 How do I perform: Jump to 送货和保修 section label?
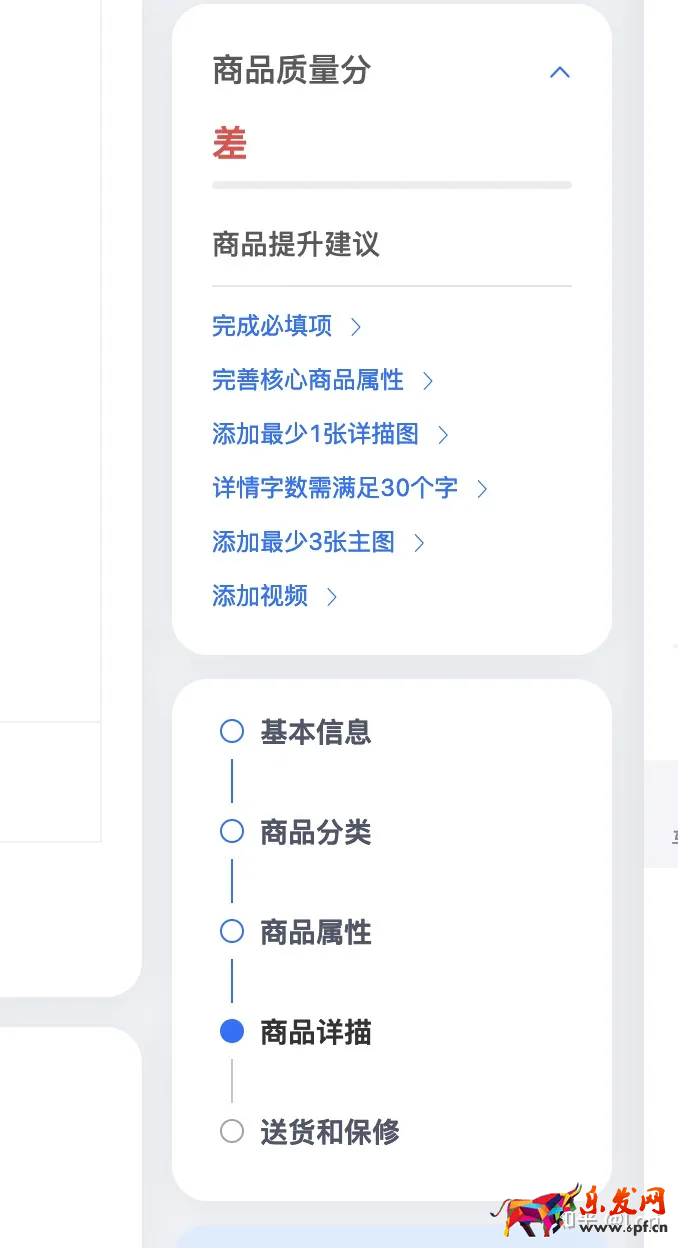(330, 1132)
